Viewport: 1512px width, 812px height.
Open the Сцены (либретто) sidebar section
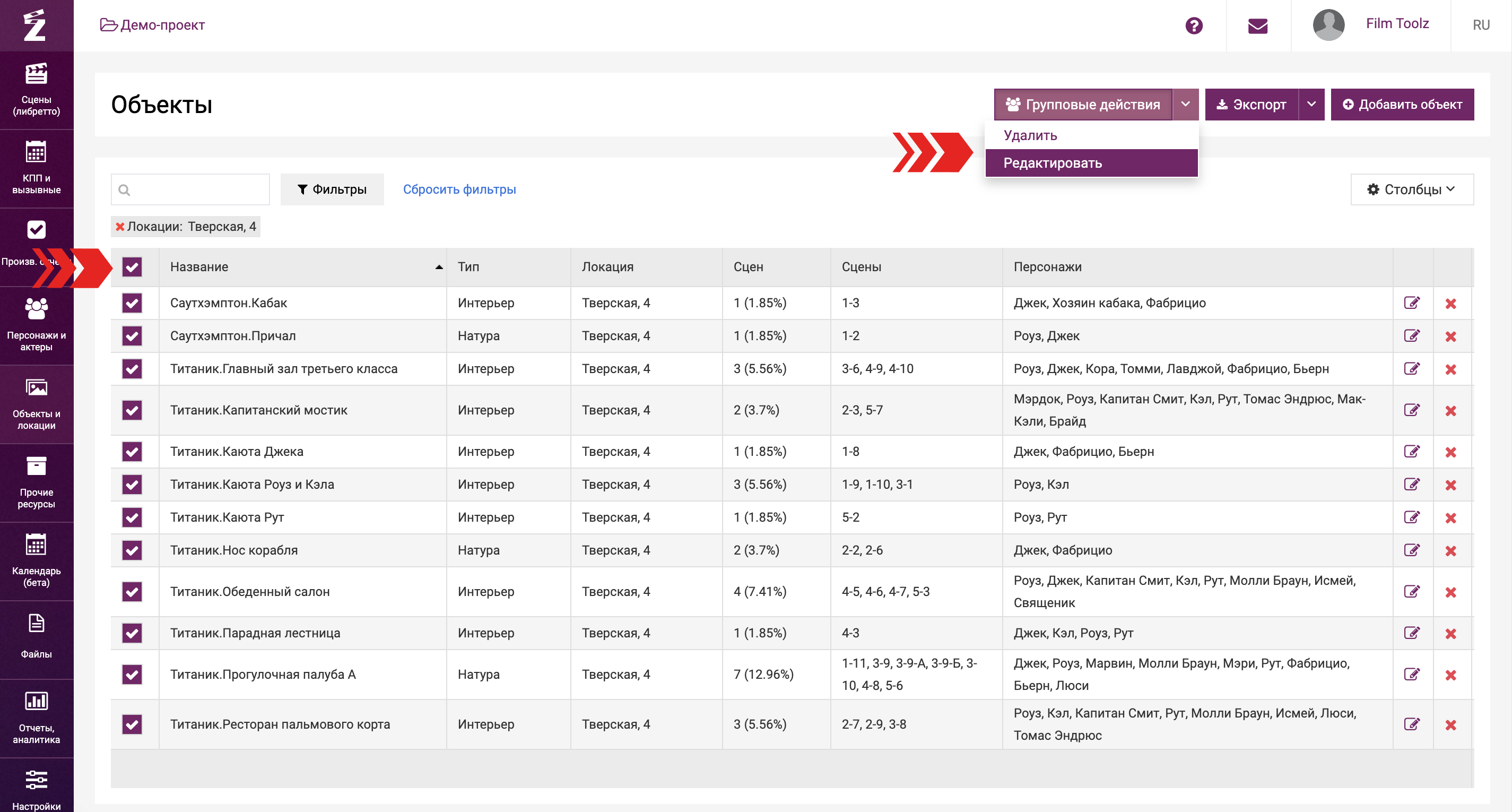pyautogui.click(x=37, y=90)
